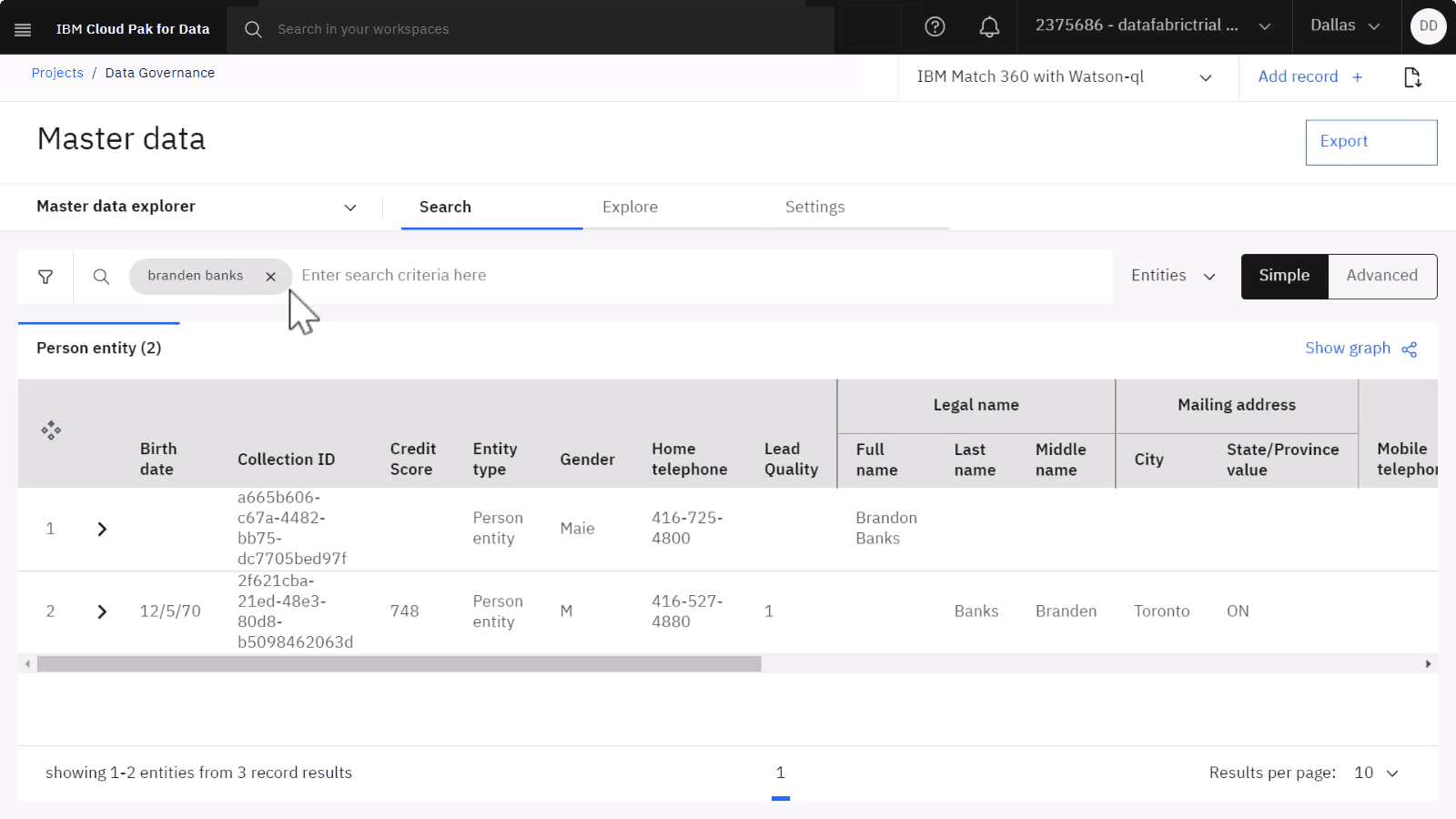The height and width of the screenshot is (819, 1456).
Task: Click the Entity type column header
Action: pos(494,460)
